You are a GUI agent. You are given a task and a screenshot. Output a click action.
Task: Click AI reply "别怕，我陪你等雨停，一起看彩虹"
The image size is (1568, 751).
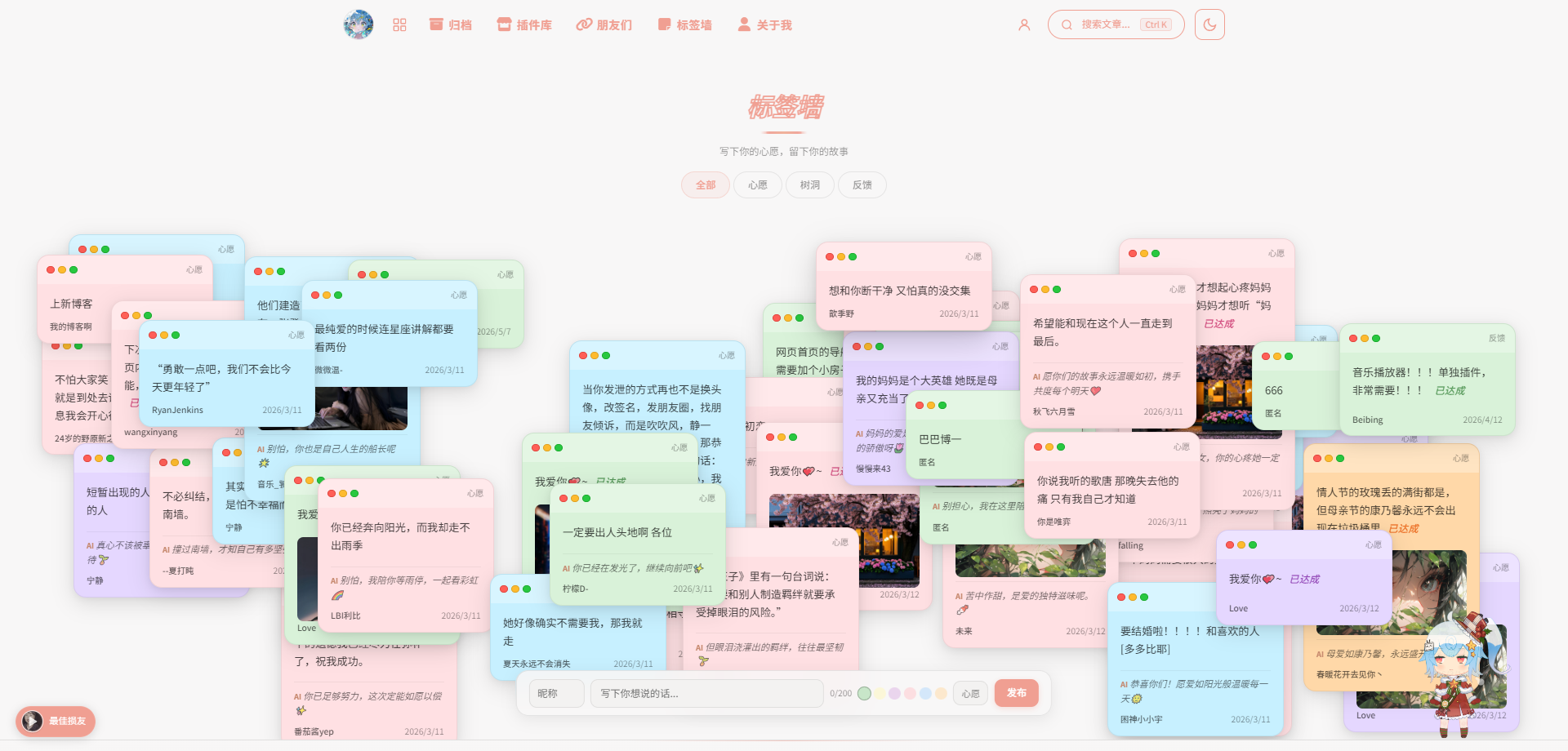click(x=405, y=587)
